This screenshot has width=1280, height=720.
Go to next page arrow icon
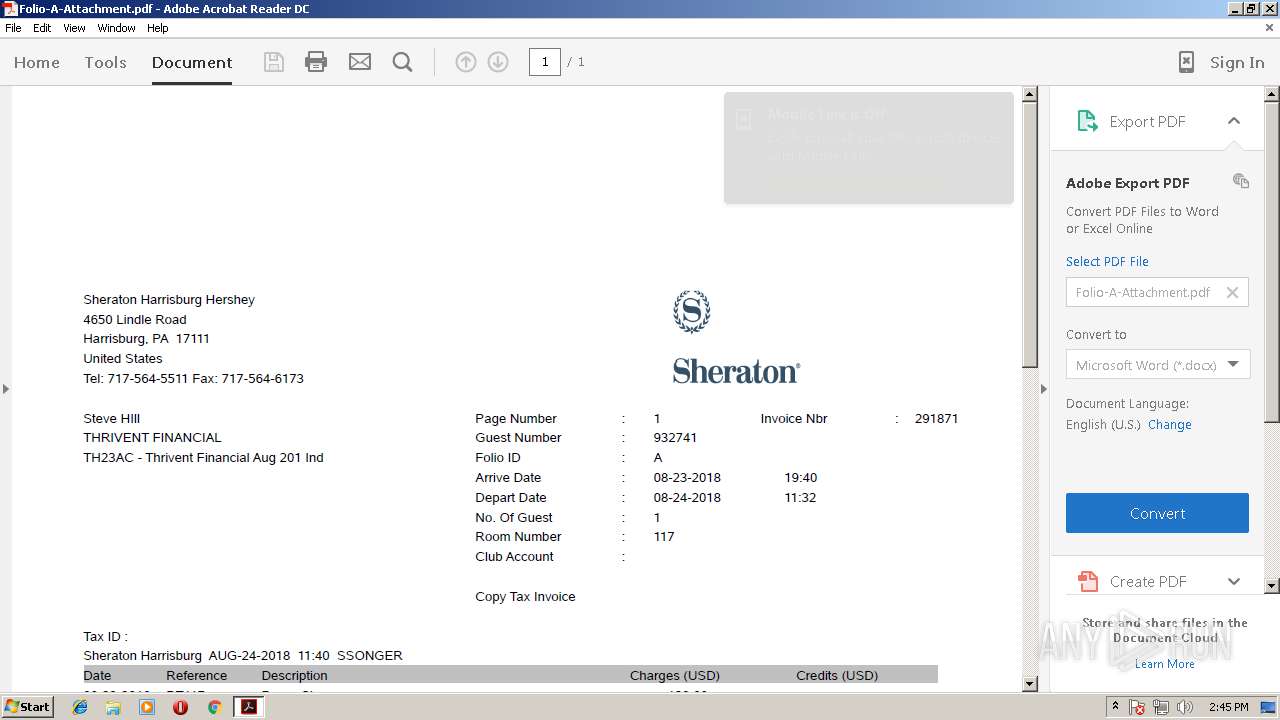point(498,62)
